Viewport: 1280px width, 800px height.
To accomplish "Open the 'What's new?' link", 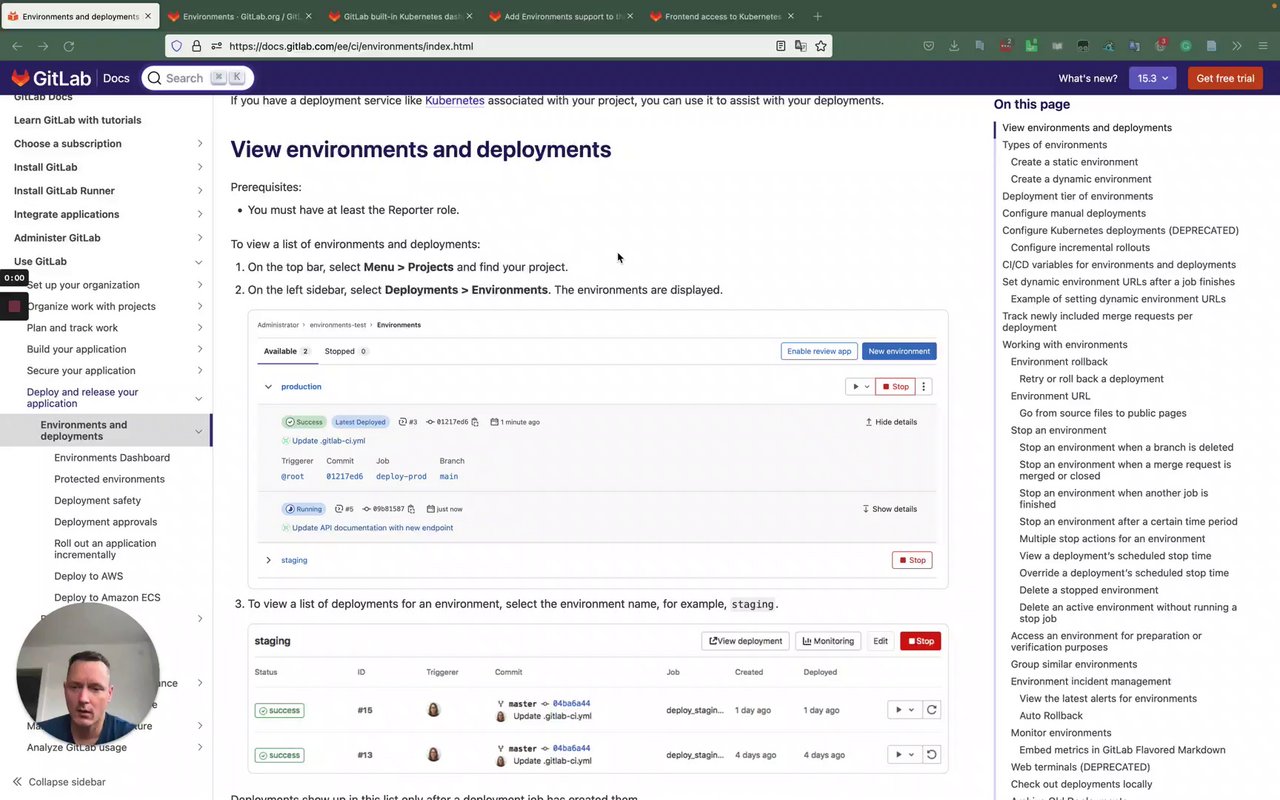I will pos(1088,78).
